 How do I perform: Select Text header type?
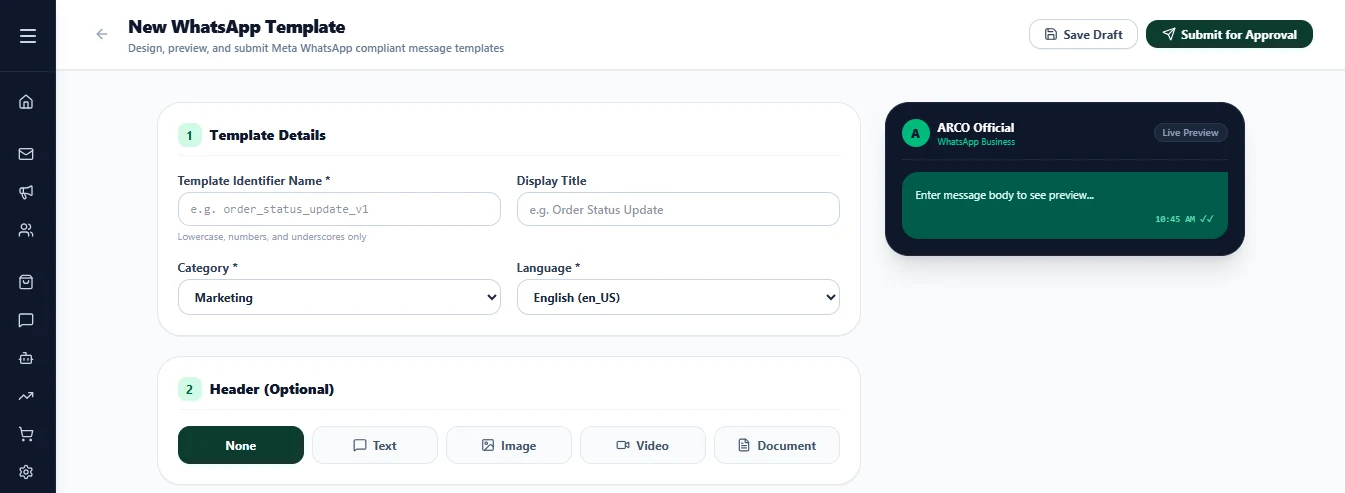(375, 445)
